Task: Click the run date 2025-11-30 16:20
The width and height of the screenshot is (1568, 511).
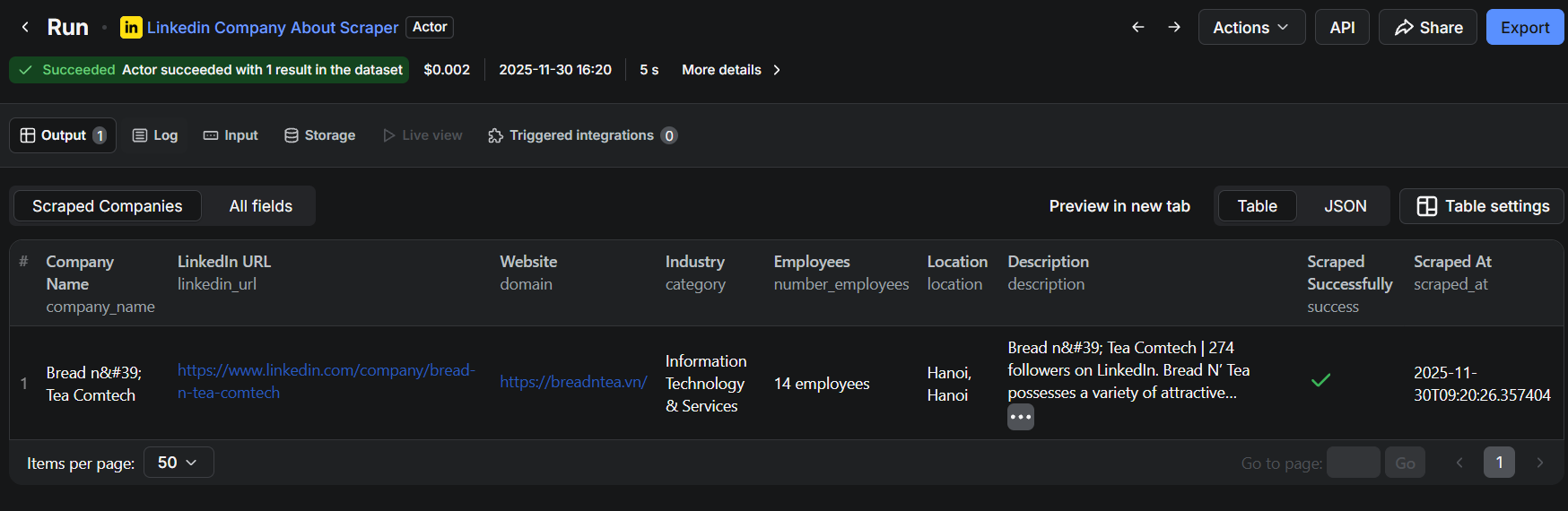Action: click(x=555, y=70)
